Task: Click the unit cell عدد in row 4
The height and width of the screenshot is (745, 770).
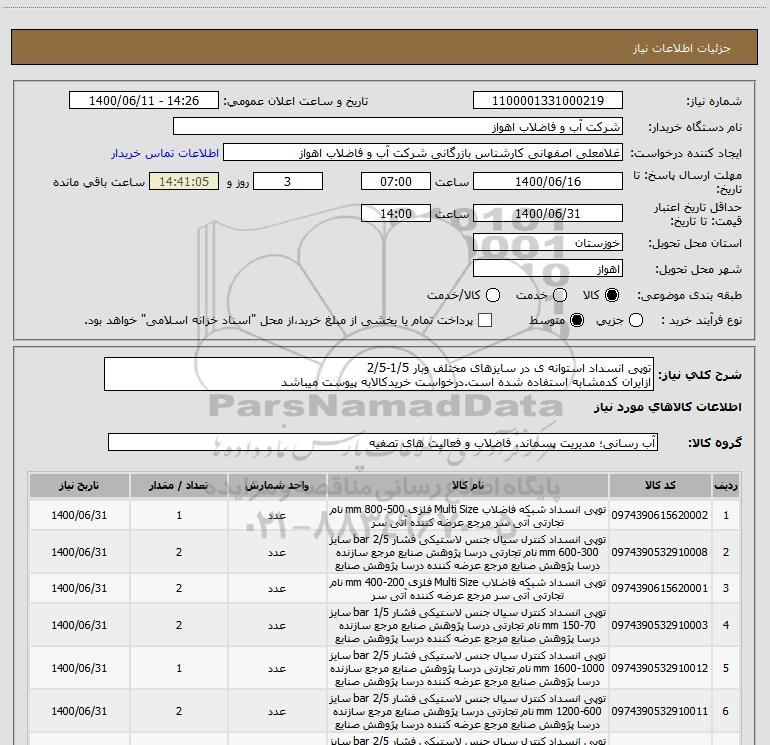Action: click(x=277, y=625)
